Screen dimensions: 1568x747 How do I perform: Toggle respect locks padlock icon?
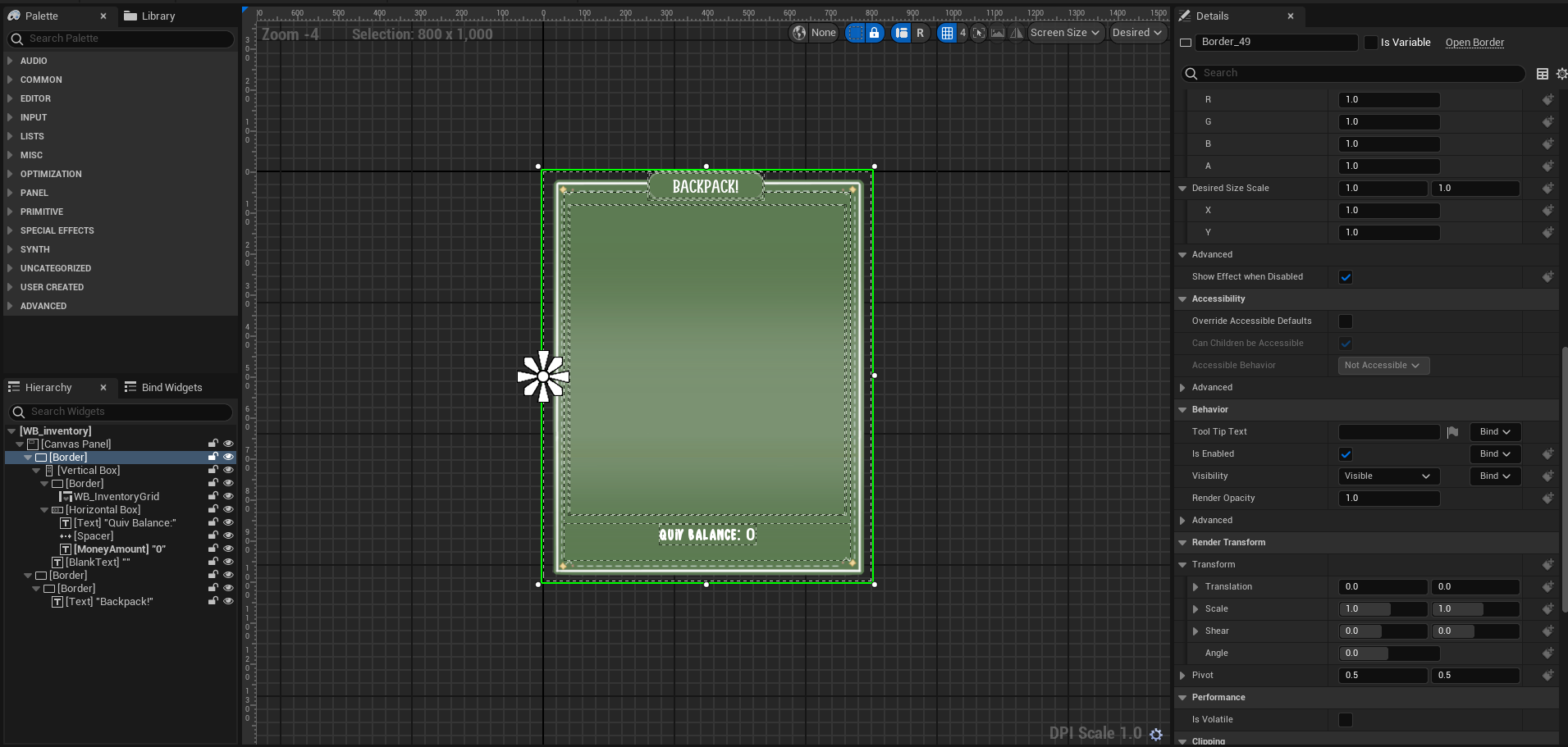[875, 33]
